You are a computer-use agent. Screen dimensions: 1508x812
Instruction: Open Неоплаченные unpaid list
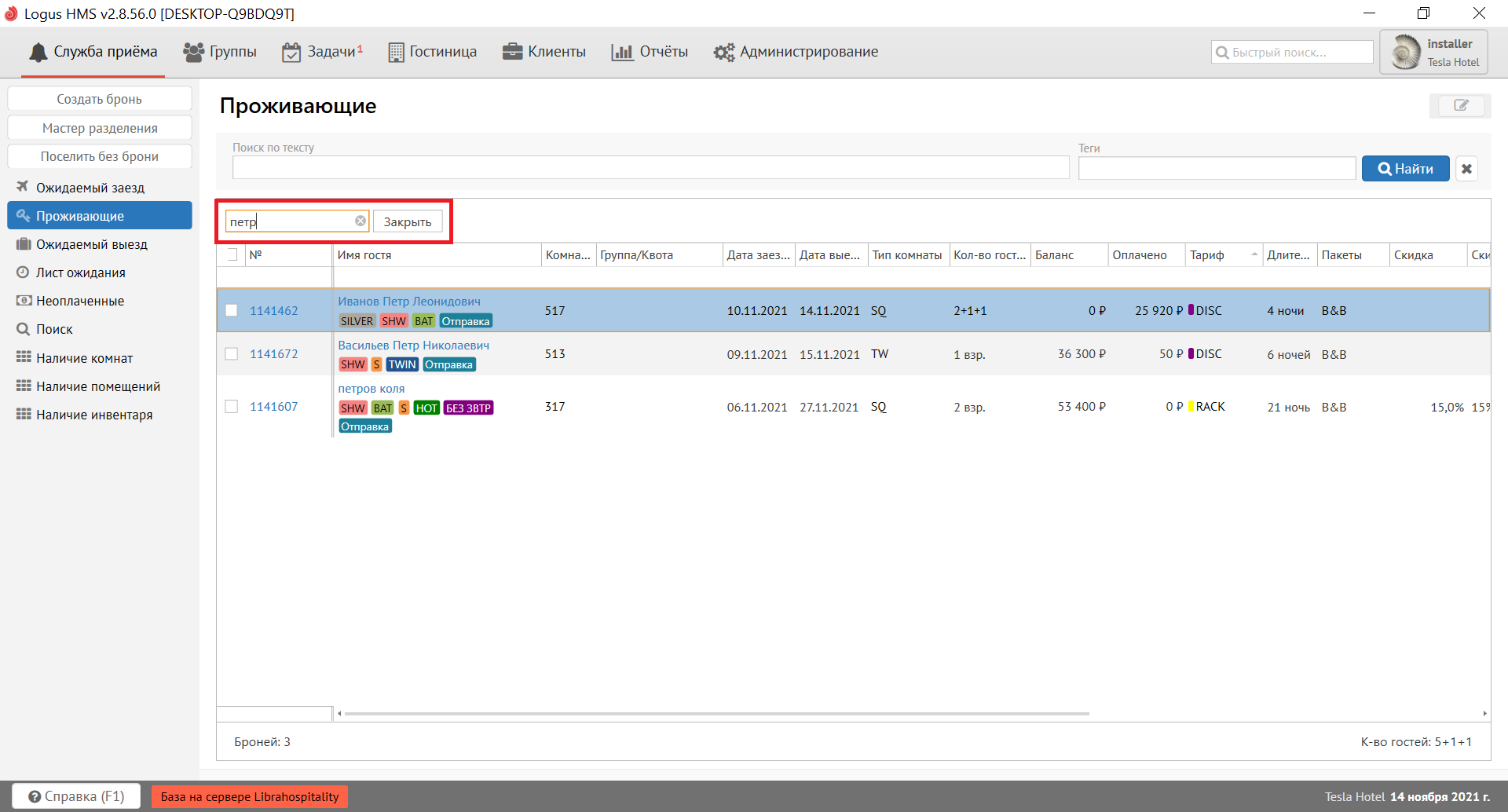tap(79, 301)
